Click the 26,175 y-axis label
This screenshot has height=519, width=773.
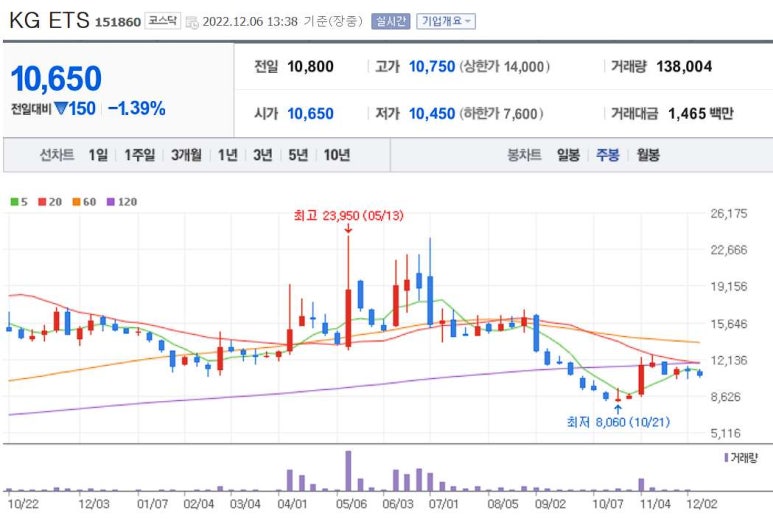(x=729, y=213)
